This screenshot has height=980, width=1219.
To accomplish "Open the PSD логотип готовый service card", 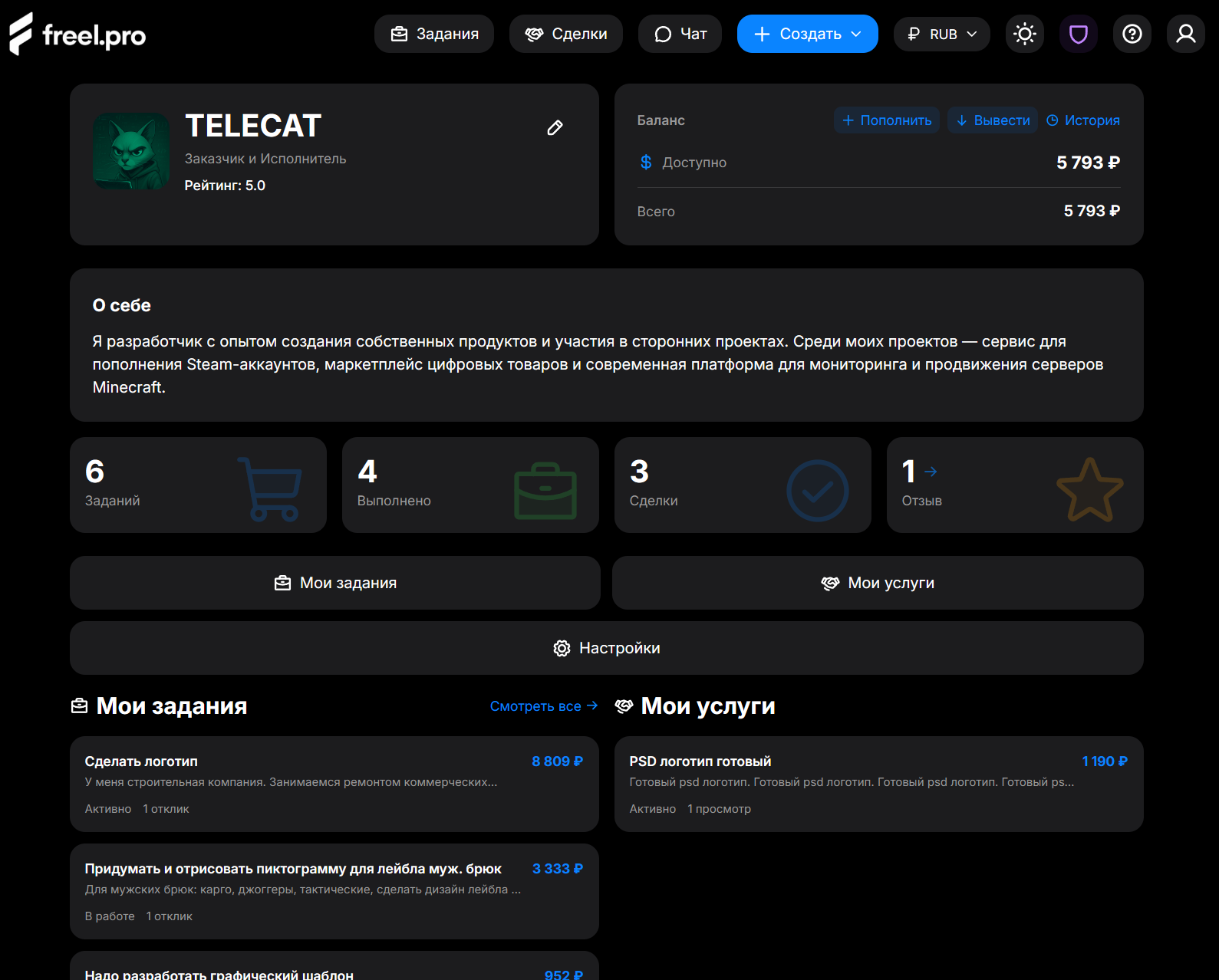I will coord(878,784).
